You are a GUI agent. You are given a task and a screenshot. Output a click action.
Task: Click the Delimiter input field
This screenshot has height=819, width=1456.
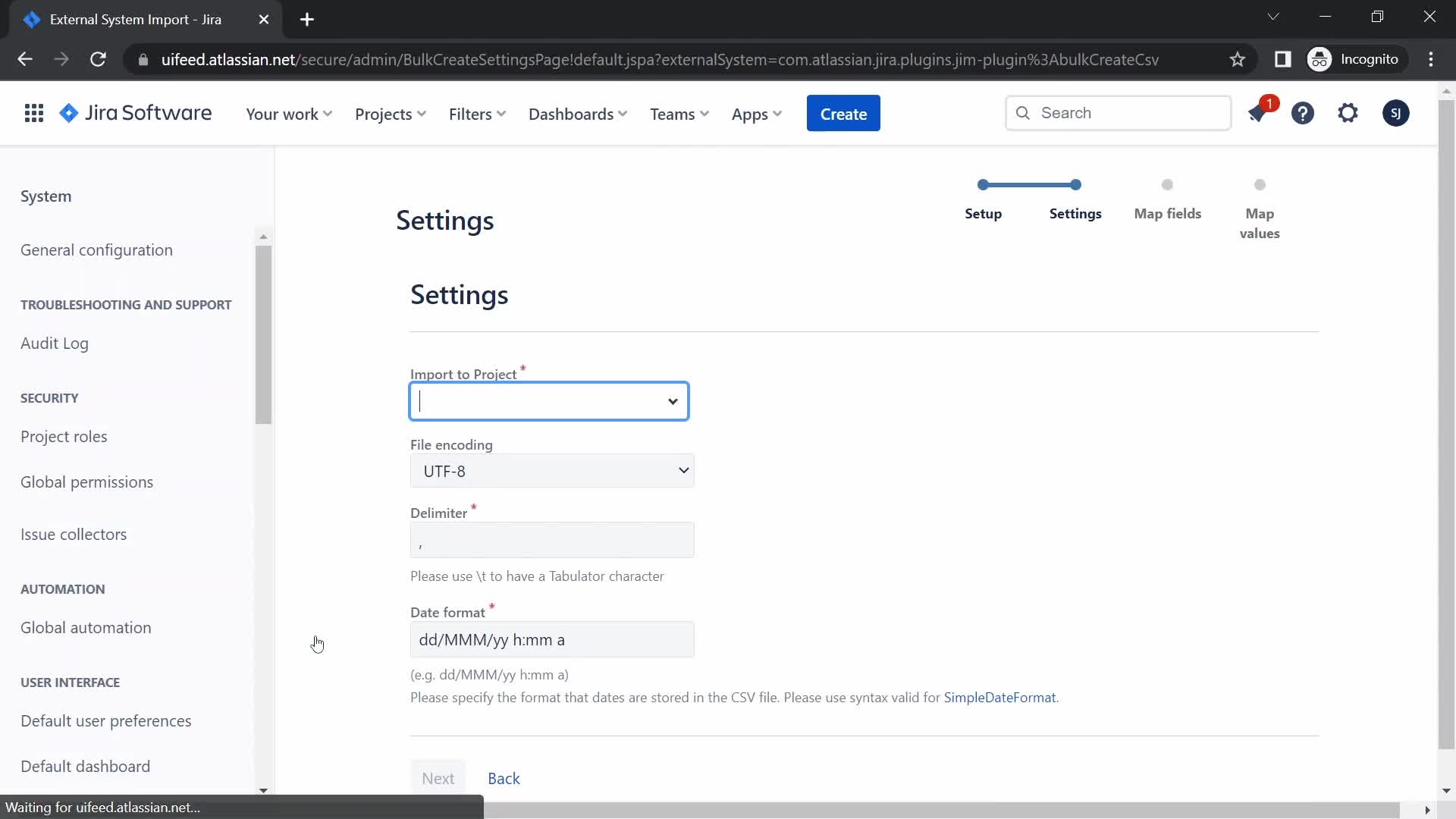click(553, 540)
